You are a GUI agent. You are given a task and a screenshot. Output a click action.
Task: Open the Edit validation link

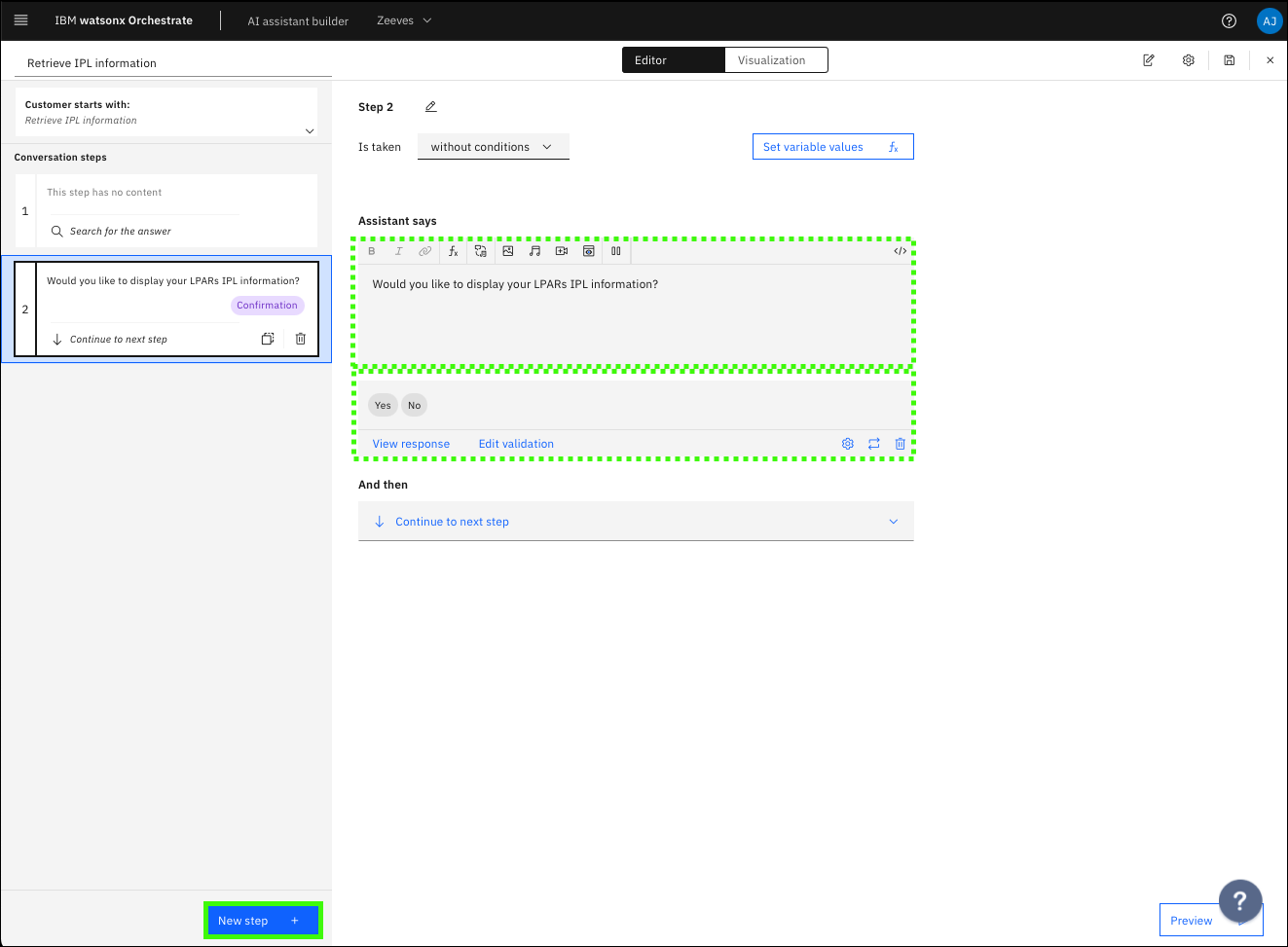tap(516, 444)
